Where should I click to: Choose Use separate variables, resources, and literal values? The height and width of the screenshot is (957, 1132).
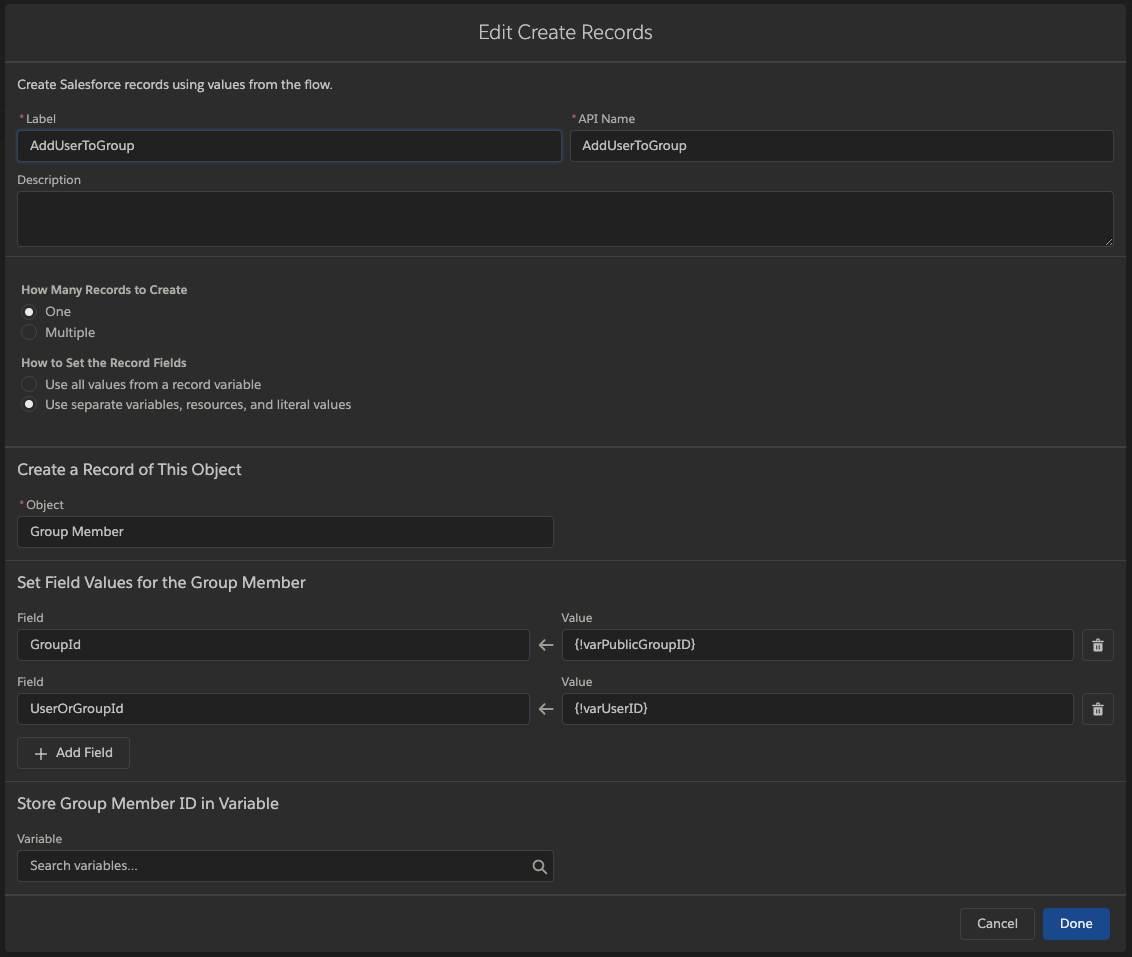(29, 405)
